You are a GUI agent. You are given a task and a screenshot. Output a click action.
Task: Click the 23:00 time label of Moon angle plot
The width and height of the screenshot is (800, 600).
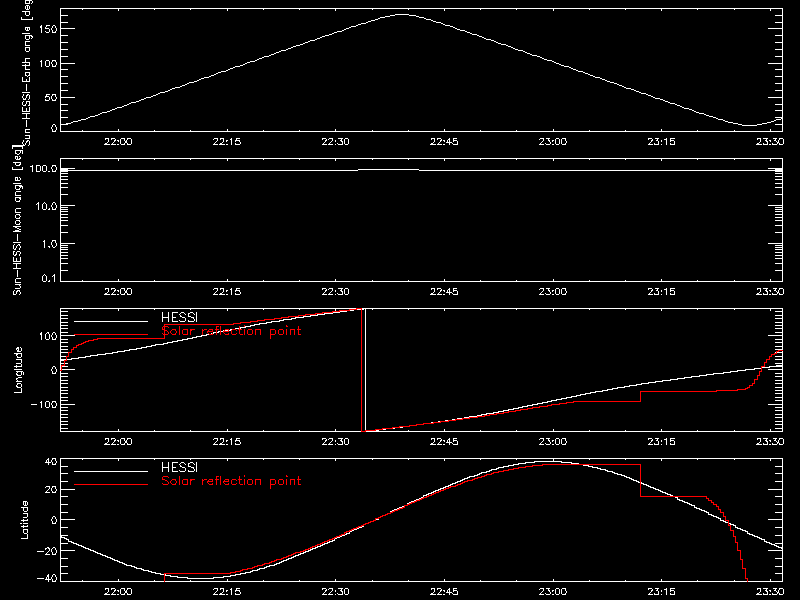pyautogui.click(x=553, y=292)
